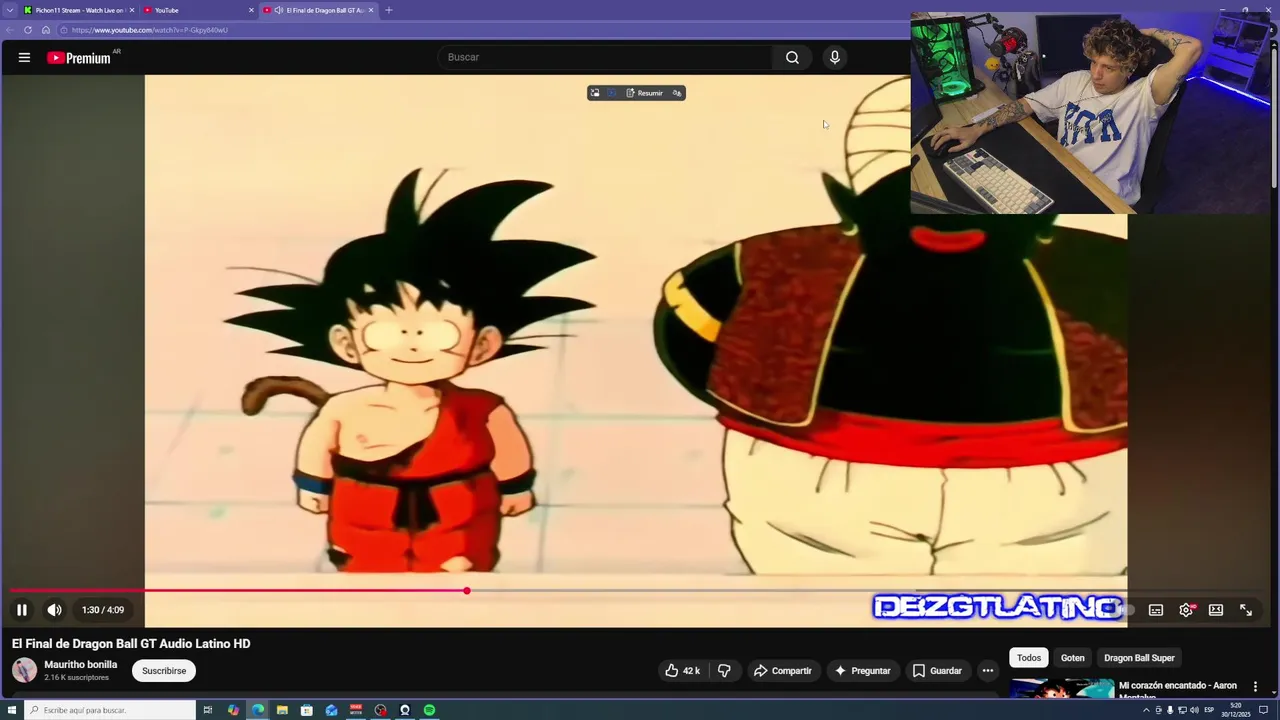The image size is (1280, 720).
Task: Open options for Mi corazón encantado video
Action: point(1255,687)
